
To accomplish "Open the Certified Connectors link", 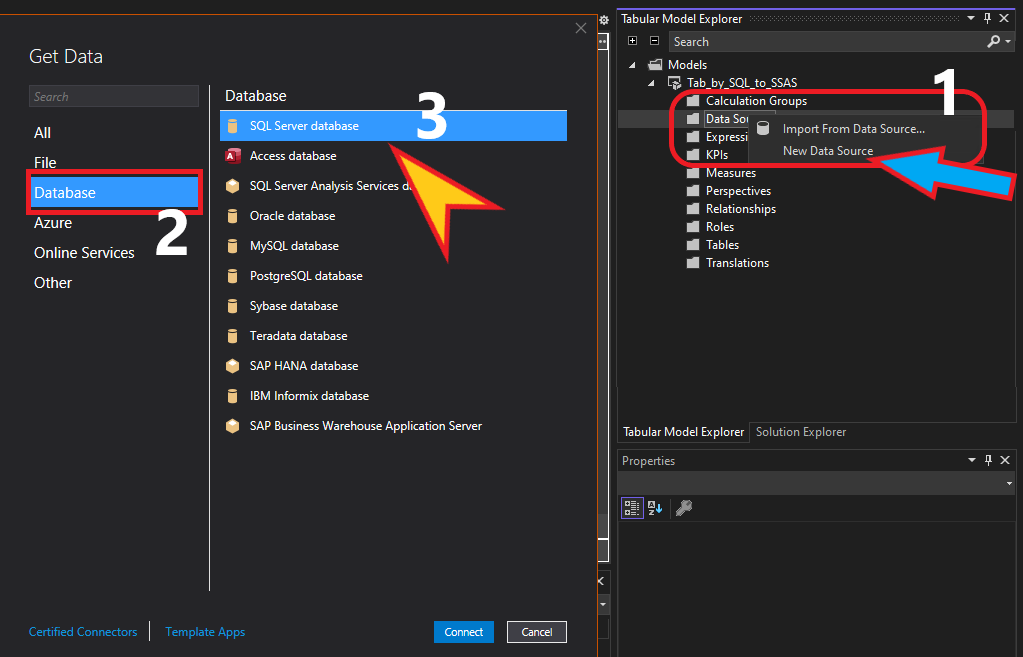I will point(83,632).
